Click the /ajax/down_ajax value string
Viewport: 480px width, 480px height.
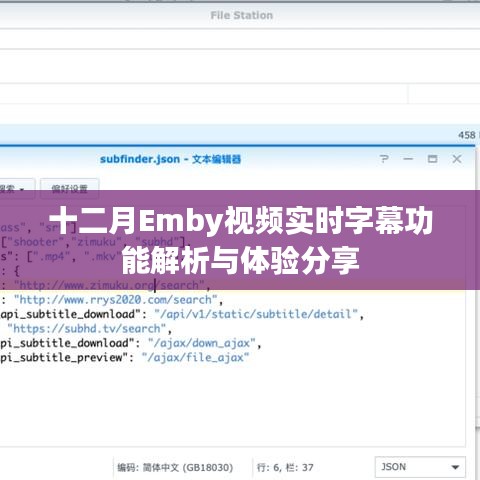202,343
